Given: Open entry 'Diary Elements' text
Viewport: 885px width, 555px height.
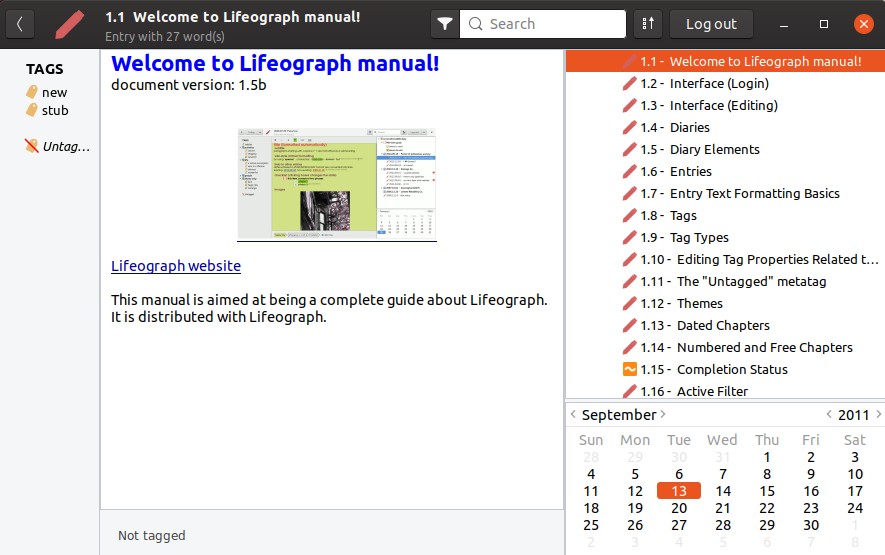Looking at the screenshot, I should click(715, 150).
